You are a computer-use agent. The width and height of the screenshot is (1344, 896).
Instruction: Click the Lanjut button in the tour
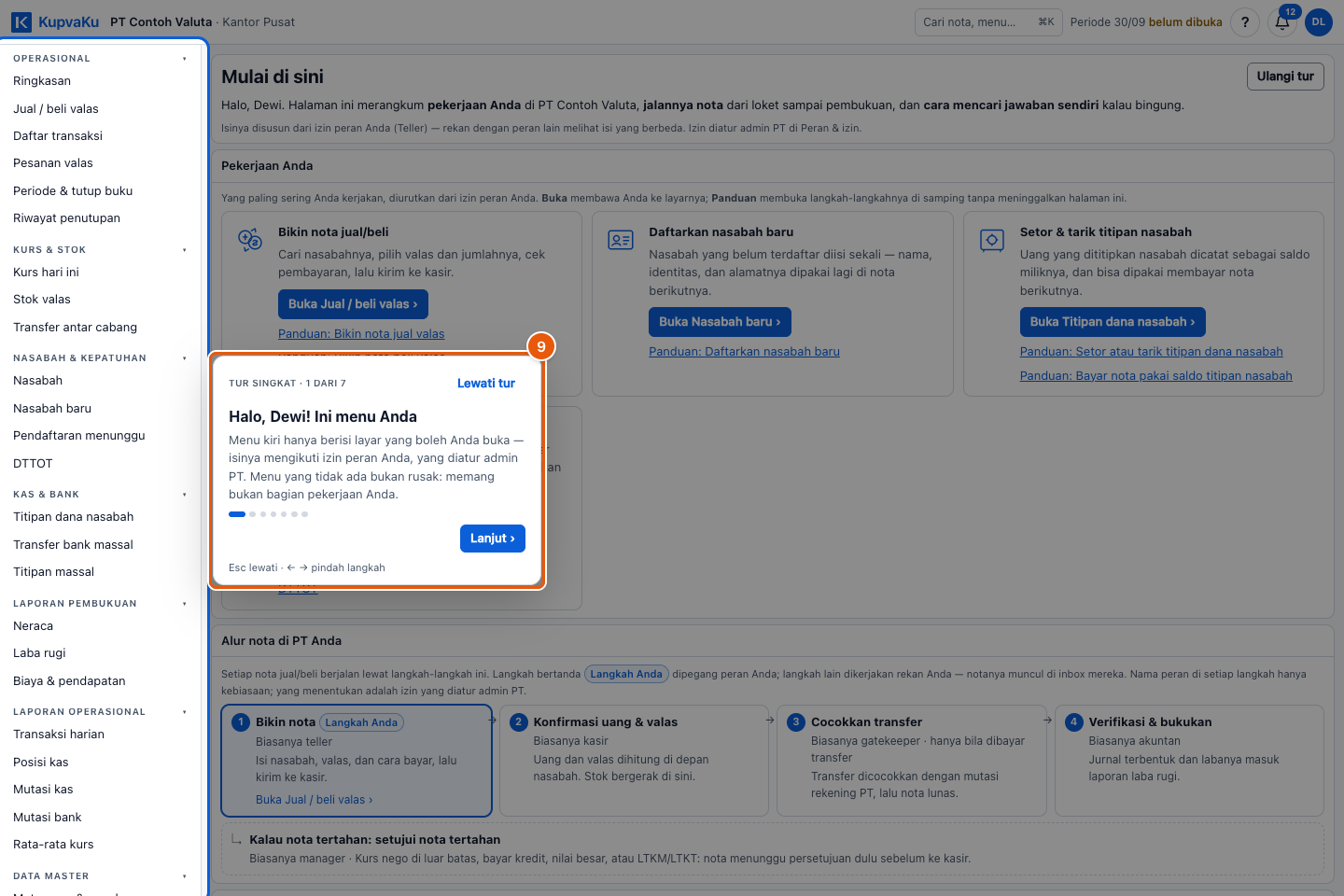coord(493,539)
